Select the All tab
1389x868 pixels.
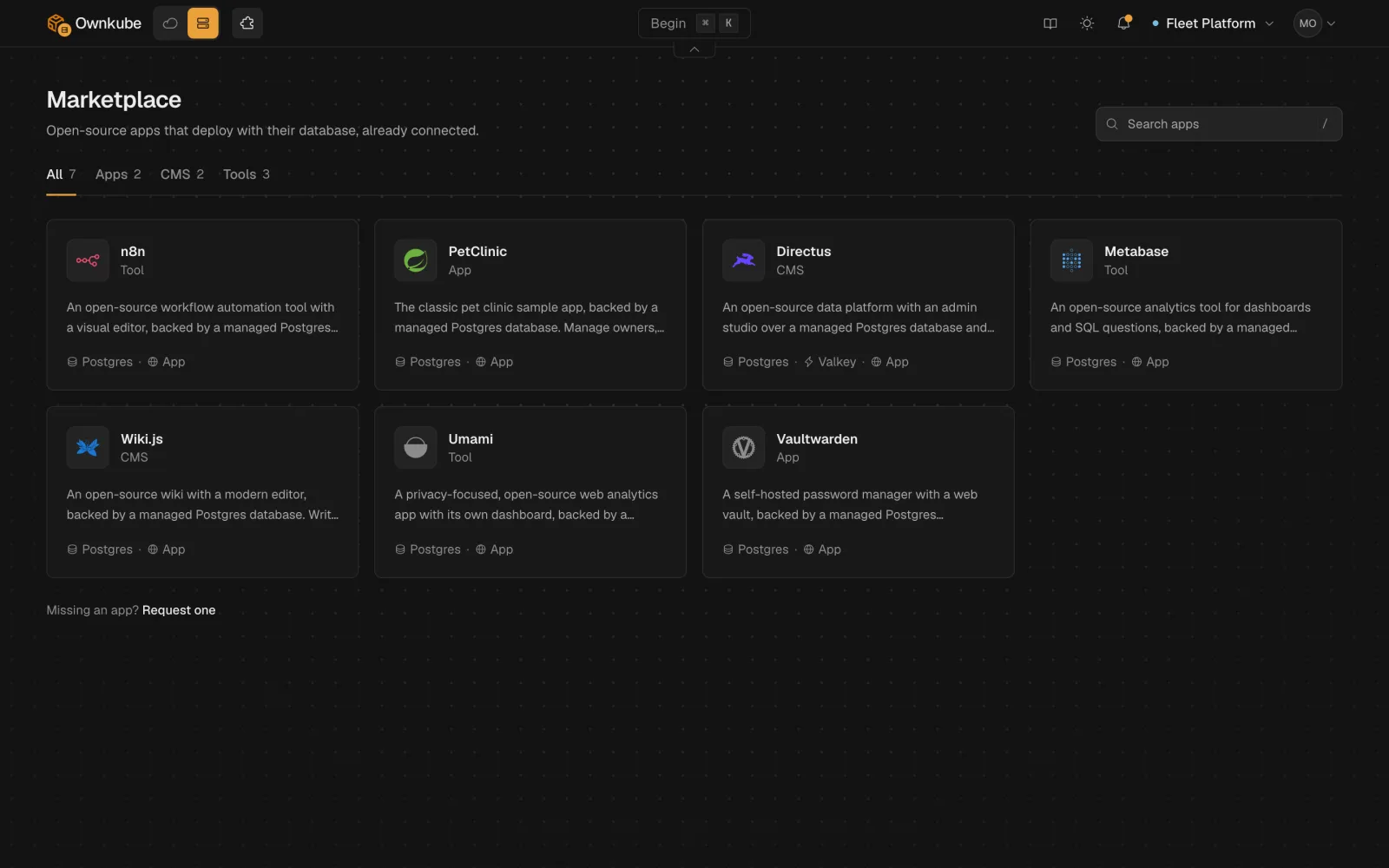point(62,174)
